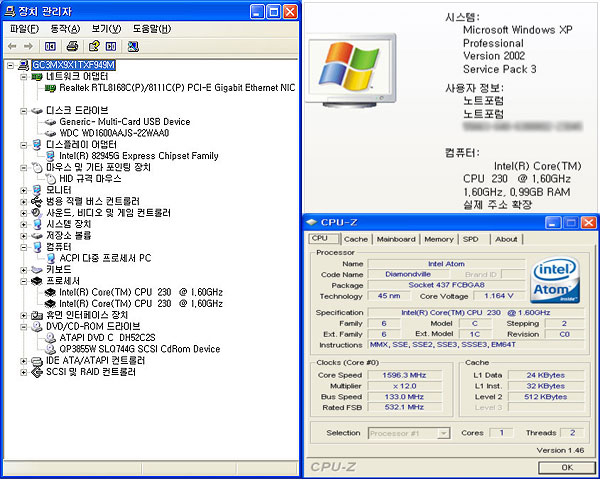The height and width of the screenshot is (481, 600).
Task: Click the human interface device category icon
Action: point(37,315)
